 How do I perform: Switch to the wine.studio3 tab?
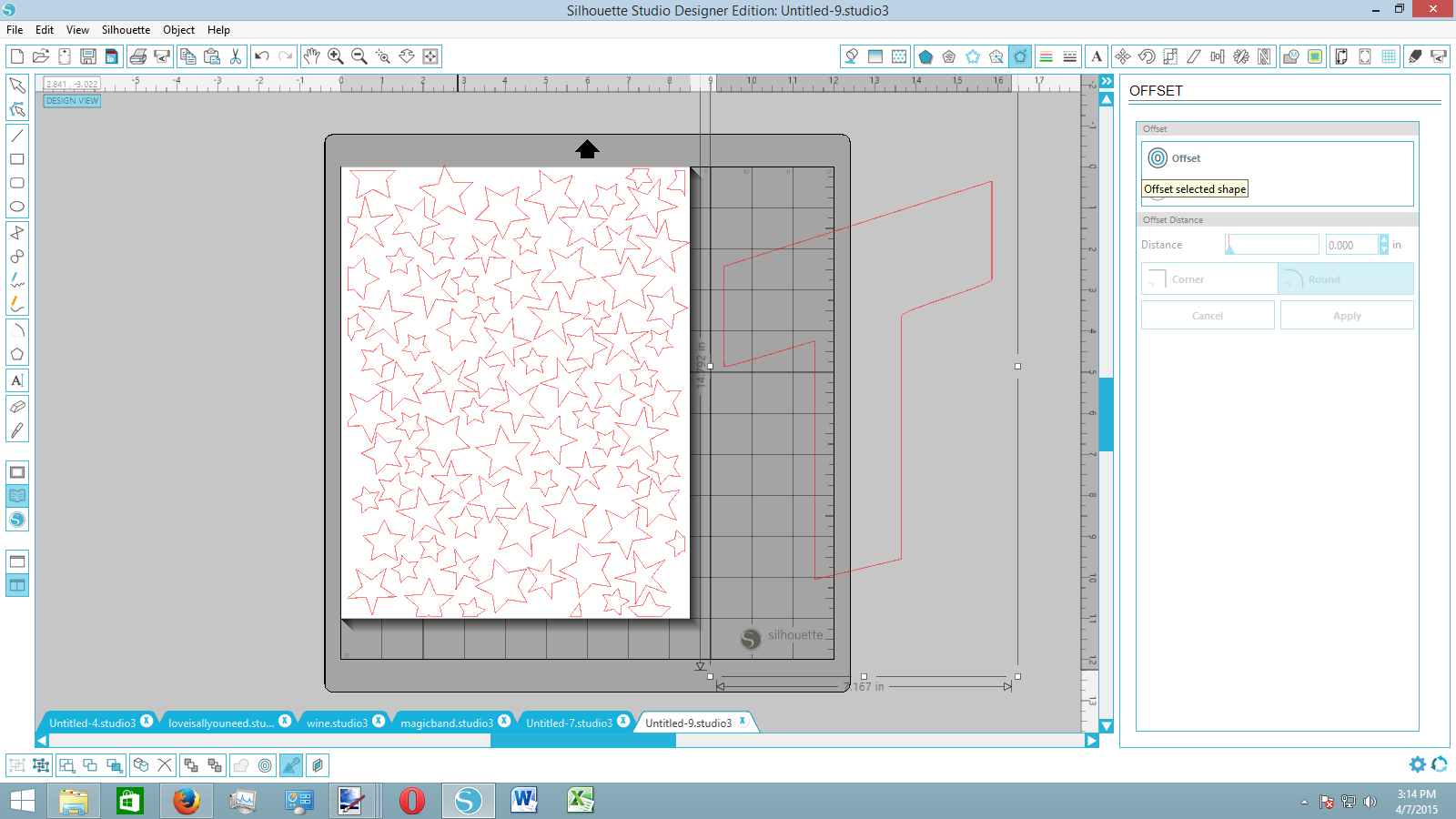pos(337,723)
